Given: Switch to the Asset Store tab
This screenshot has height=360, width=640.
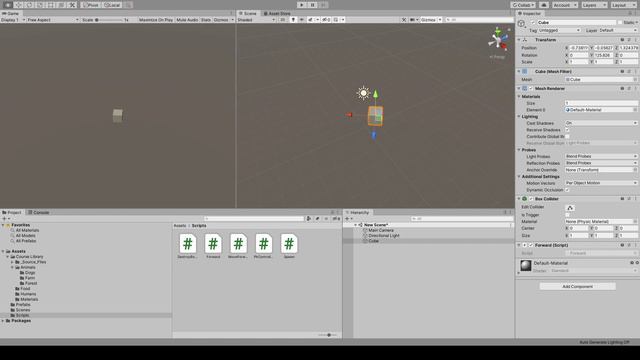Looking at the screenshot, I should tap(277, 13).
